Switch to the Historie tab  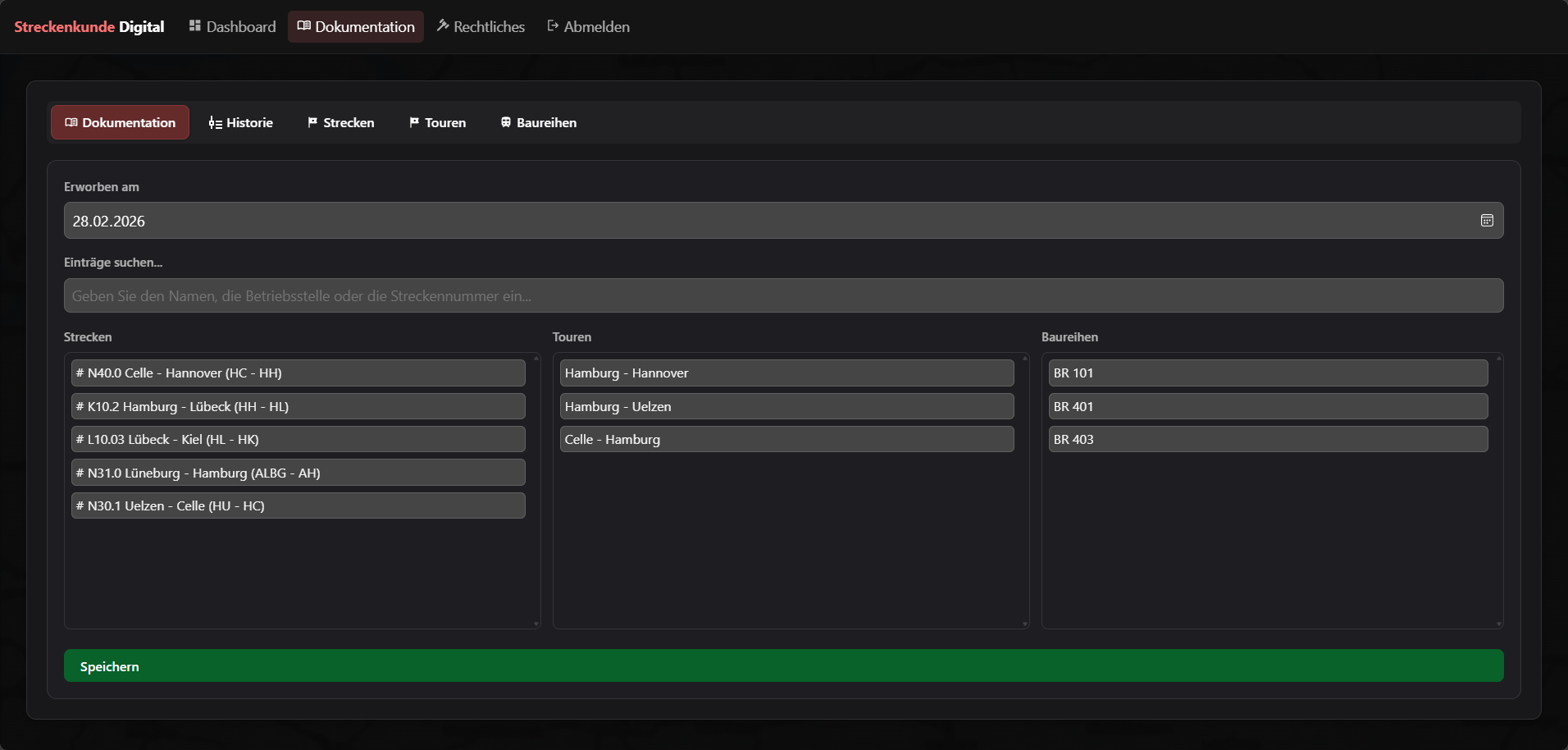click(x=240, y=122)
